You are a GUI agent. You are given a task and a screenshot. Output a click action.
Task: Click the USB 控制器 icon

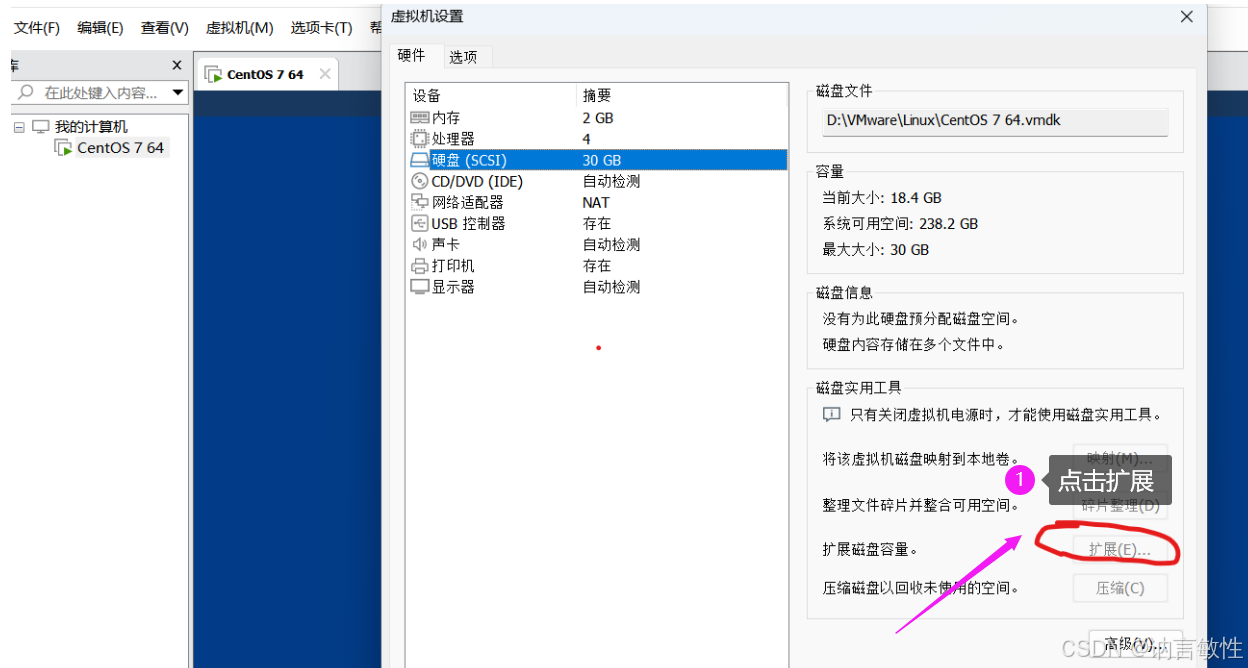(420, 223)
